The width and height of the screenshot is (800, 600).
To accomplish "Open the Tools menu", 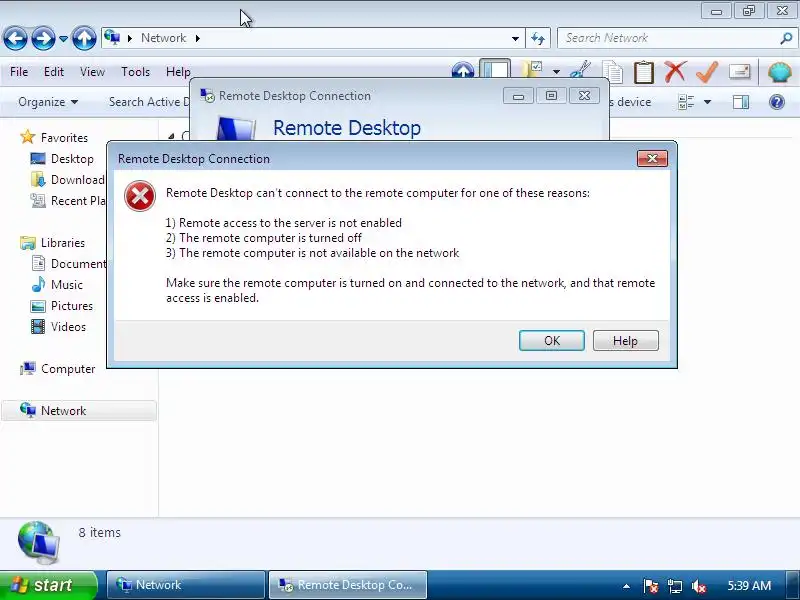I will [x=135, y=71].
